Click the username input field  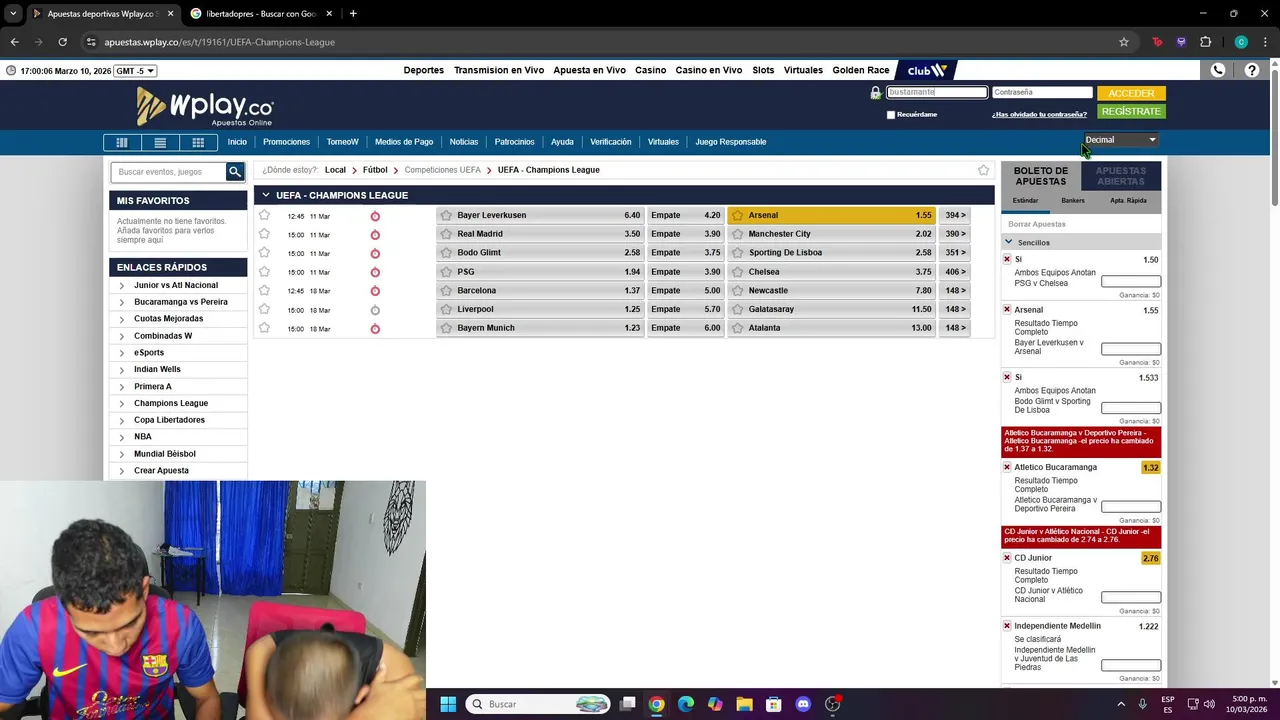click(x=937, y=92)
